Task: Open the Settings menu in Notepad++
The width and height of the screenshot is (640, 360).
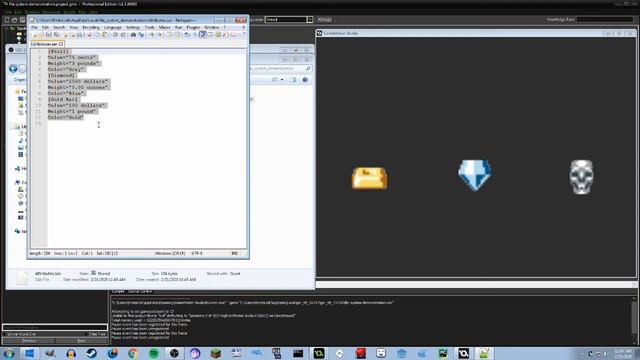Action: pos(133,27)
